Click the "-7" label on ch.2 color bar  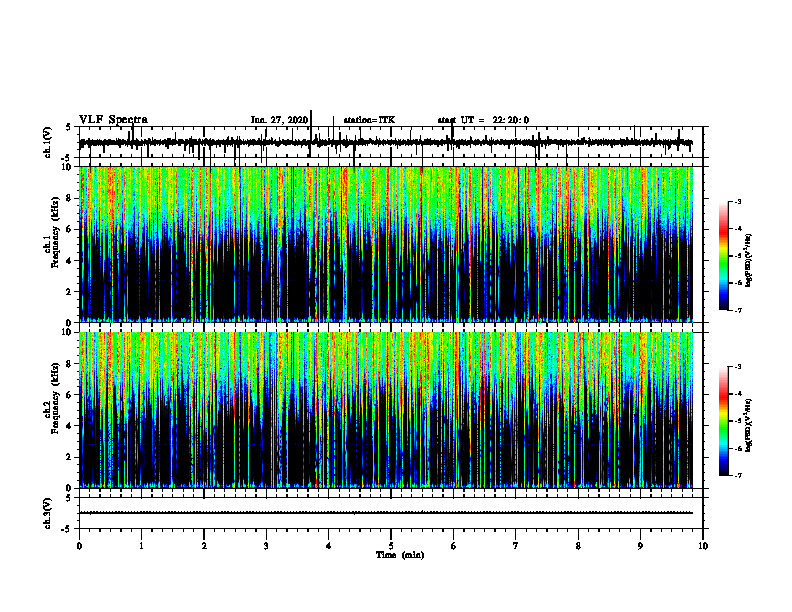[738, 475]
